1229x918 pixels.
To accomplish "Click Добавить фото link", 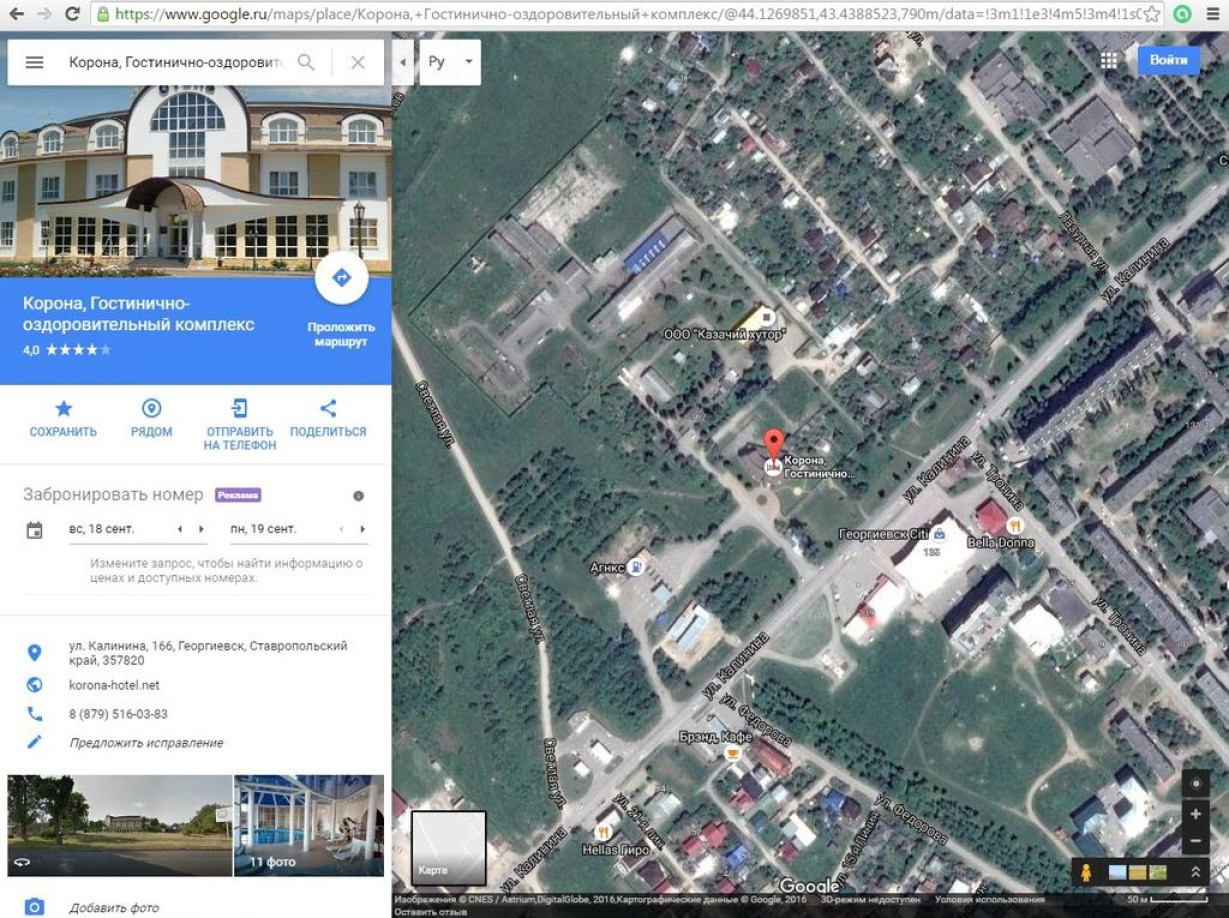I will point(114,908).
